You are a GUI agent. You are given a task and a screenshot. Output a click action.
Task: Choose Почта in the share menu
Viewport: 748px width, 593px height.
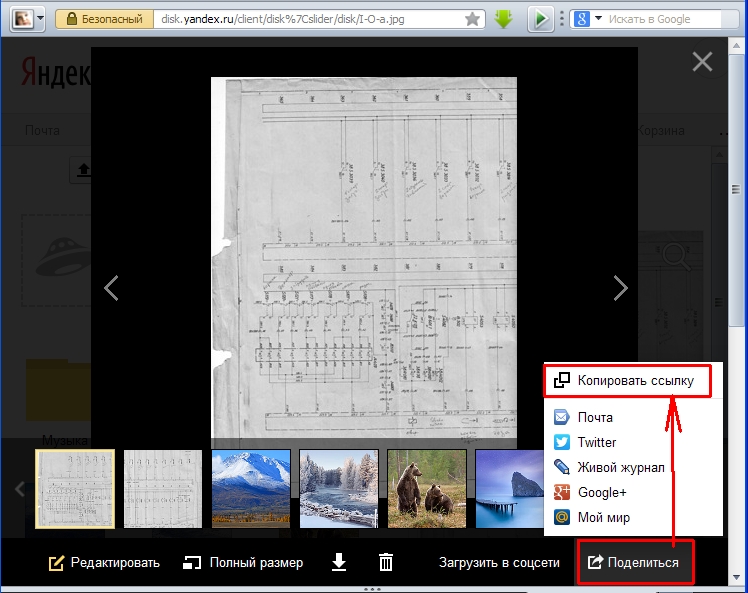[595, 417]
